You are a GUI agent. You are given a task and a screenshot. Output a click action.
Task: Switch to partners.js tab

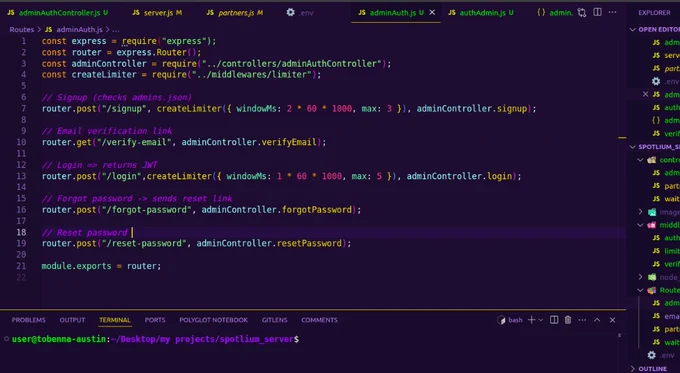click(x=235, y=13)
